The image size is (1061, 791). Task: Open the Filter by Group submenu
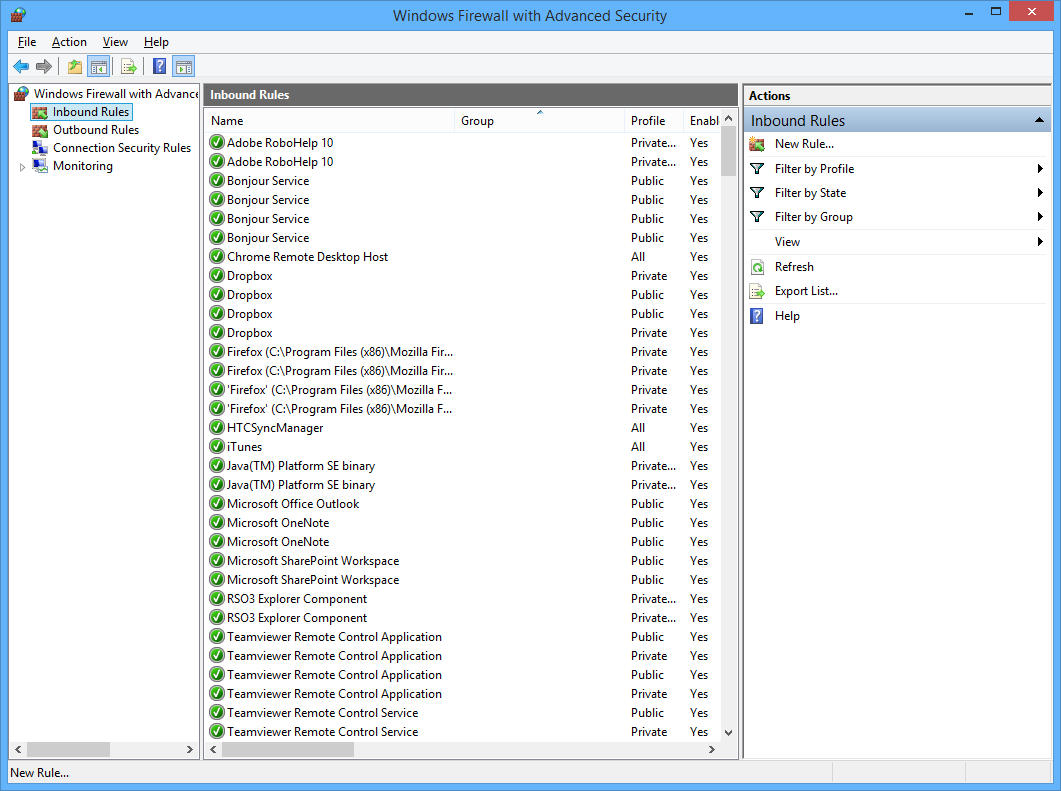pos(813,217)
